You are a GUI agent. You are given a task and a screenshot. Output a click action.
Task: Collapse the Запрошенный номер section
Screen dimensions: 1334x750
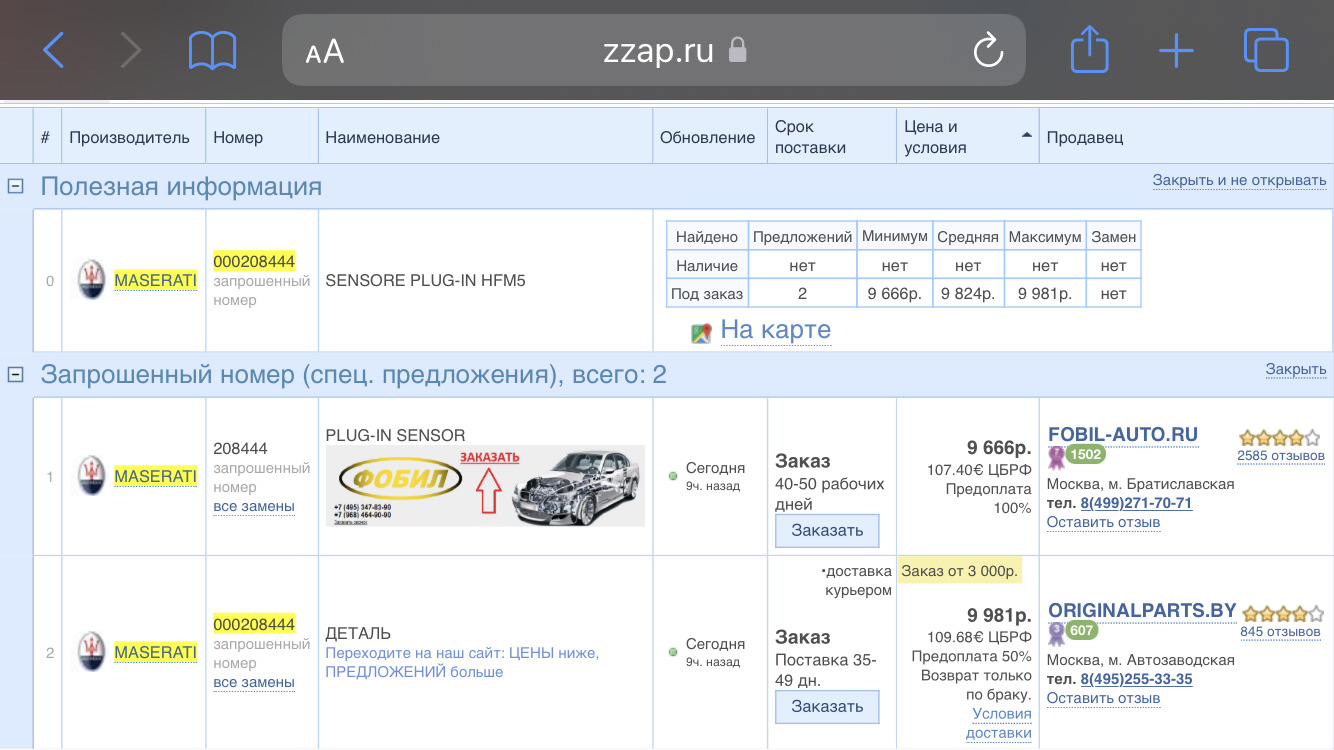click(15, 374)
